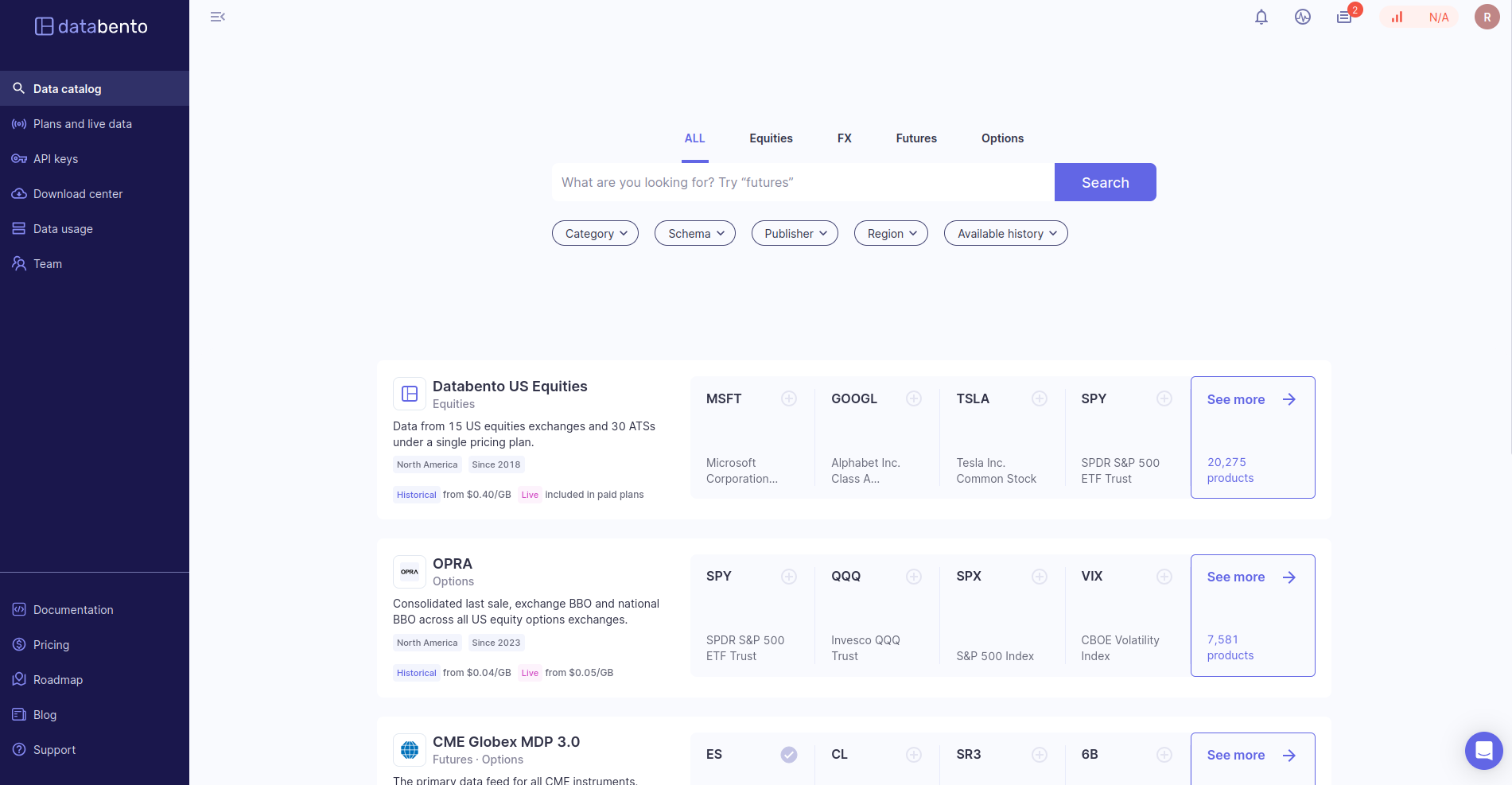
Task: Switch to the Futures tab
Action: tap(915, 138)
